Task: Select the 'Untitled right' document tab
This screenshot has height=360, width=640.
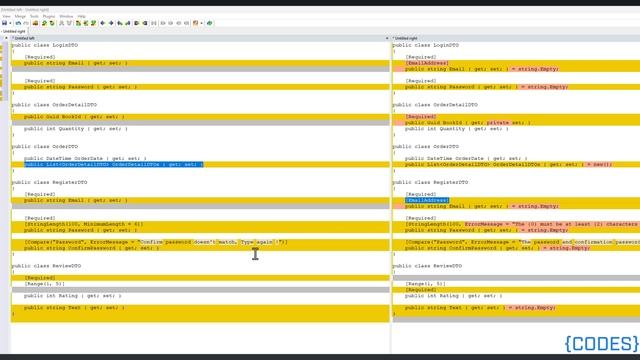Action: pyautogui.click(x=14, y=31)
